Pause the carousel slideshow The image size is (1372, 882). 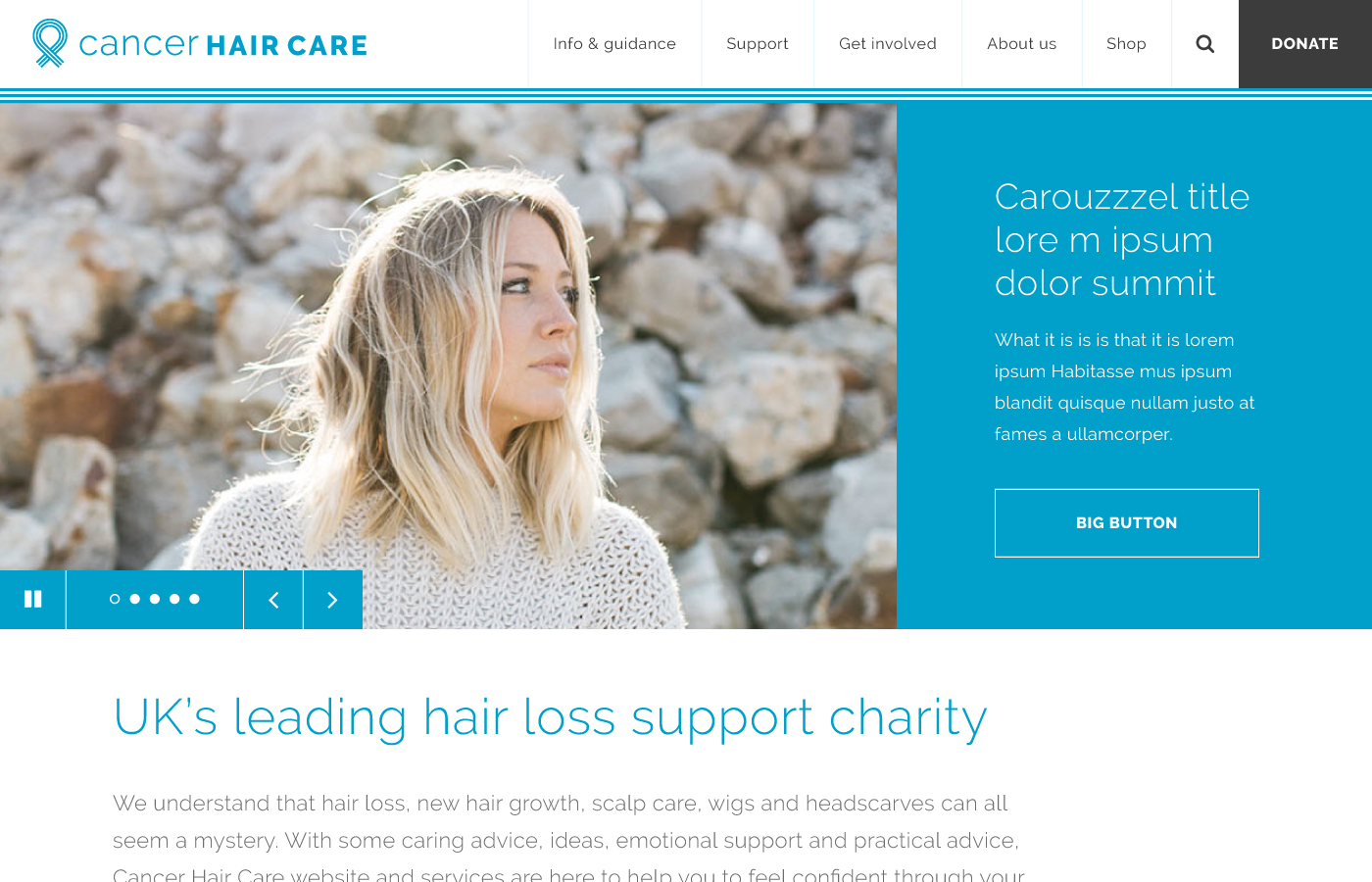point(32,599)
